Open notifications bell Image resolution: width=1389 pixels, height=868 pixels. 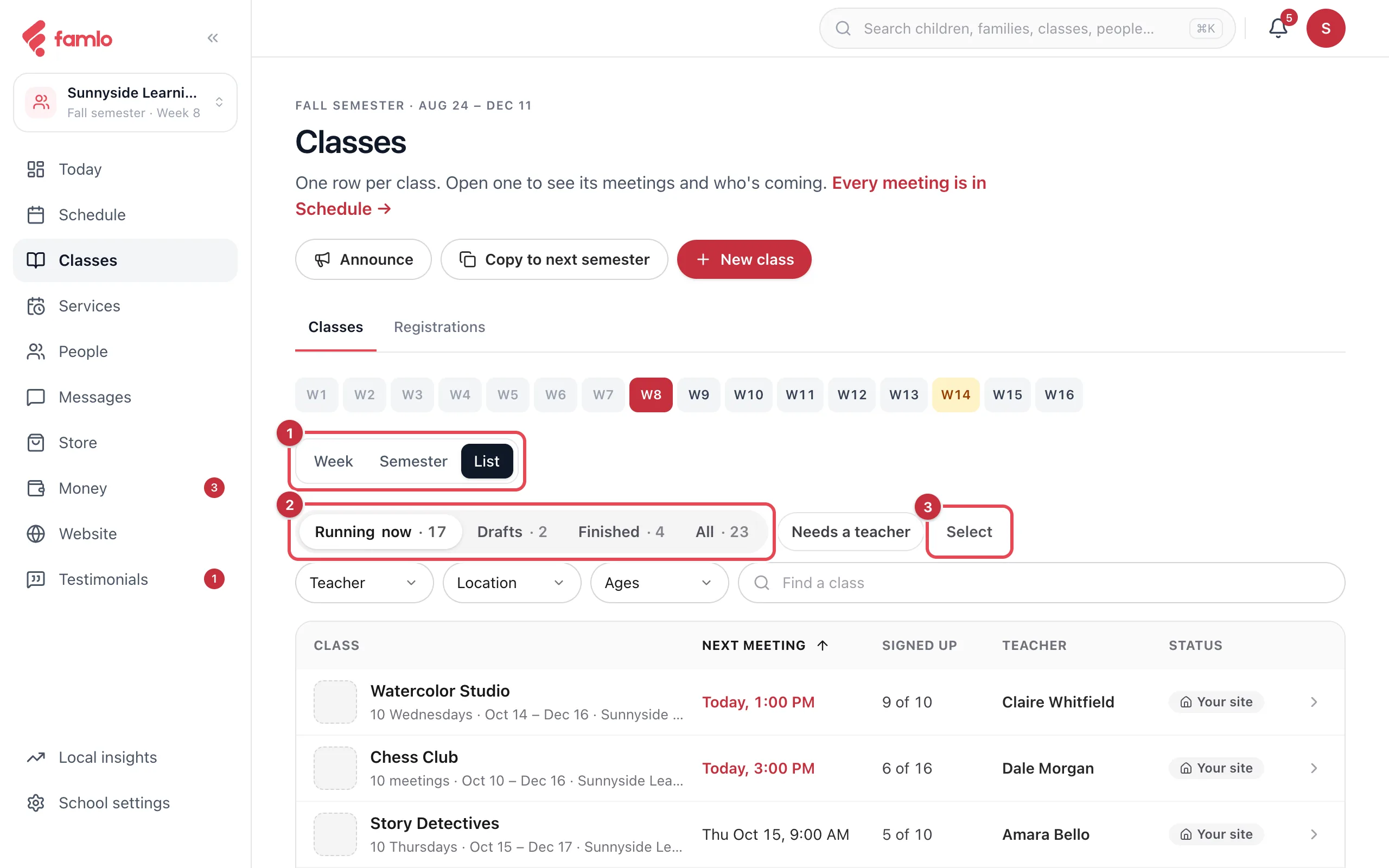click(1278, 28)
